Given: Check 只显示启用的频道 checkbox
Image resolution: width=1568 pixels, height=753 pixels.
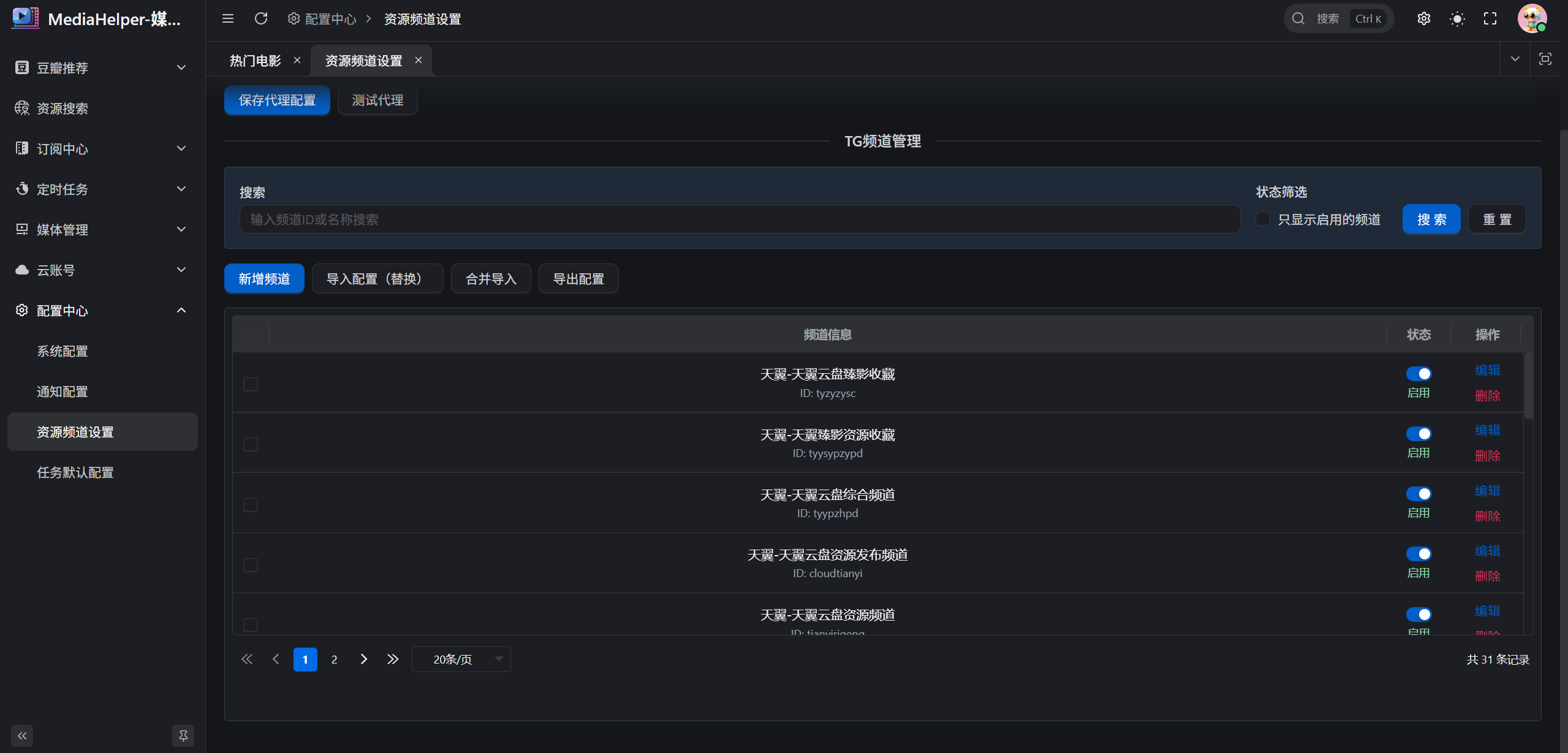Looking at the screenshot, I should 1263,219.
